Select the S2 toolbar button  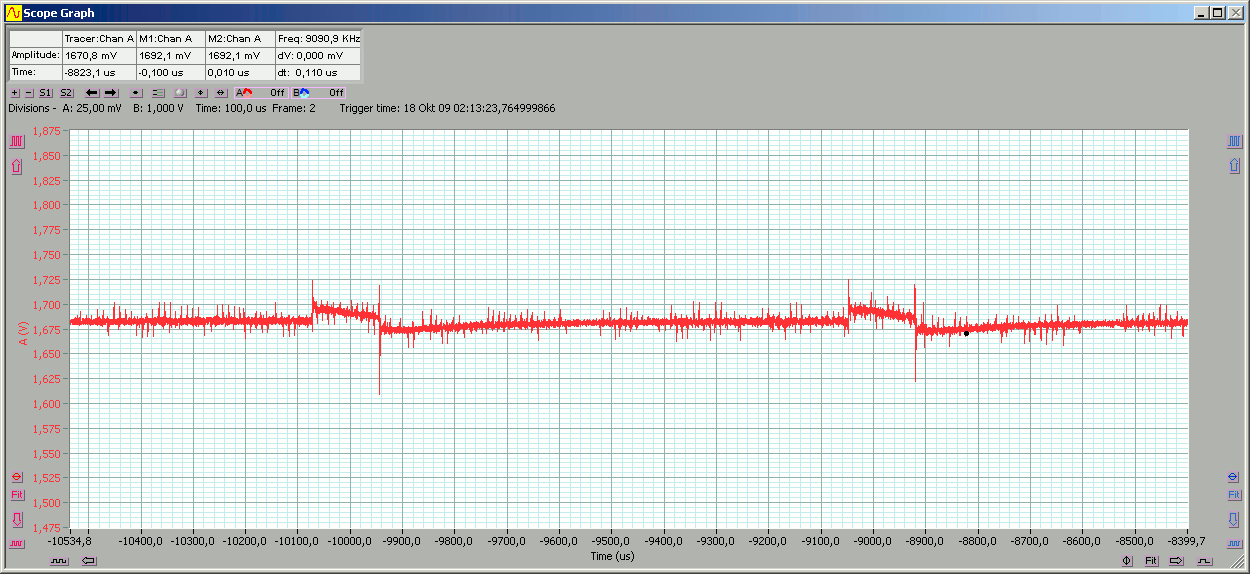(66, 92)
